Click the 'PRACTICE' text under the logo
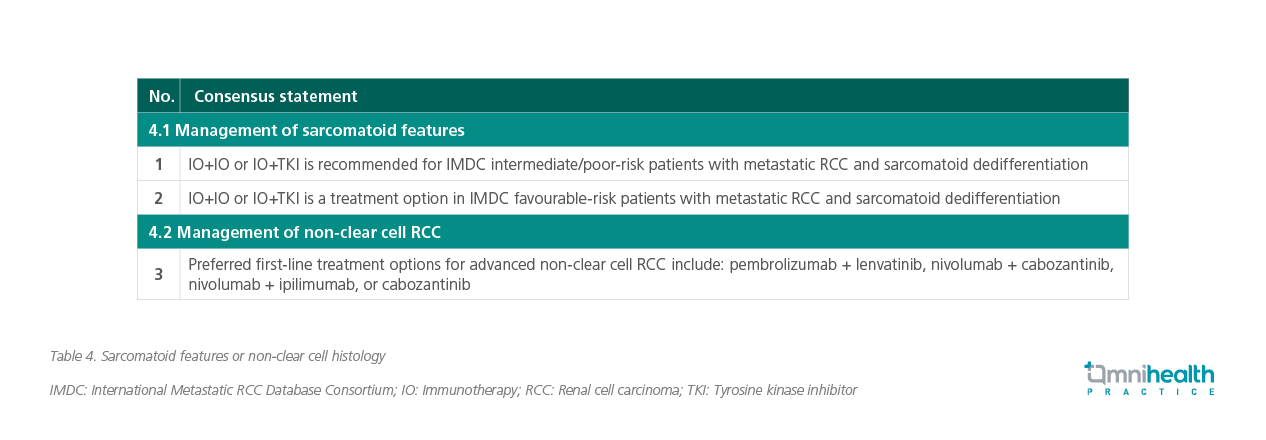The image size is (1266, 440). [1150, 392]
